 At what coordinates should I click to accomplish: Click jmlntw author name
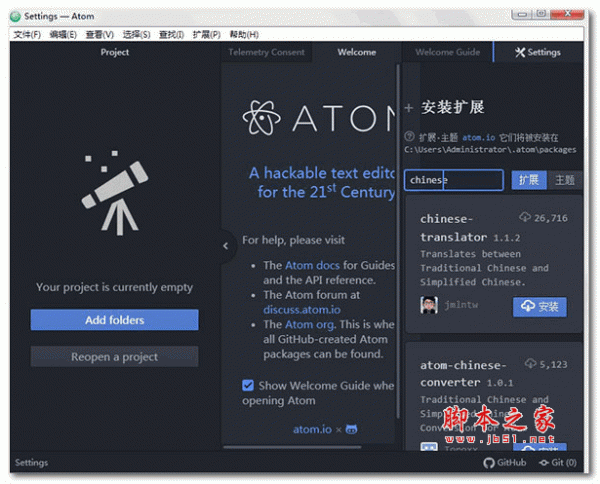pos(461,305)
